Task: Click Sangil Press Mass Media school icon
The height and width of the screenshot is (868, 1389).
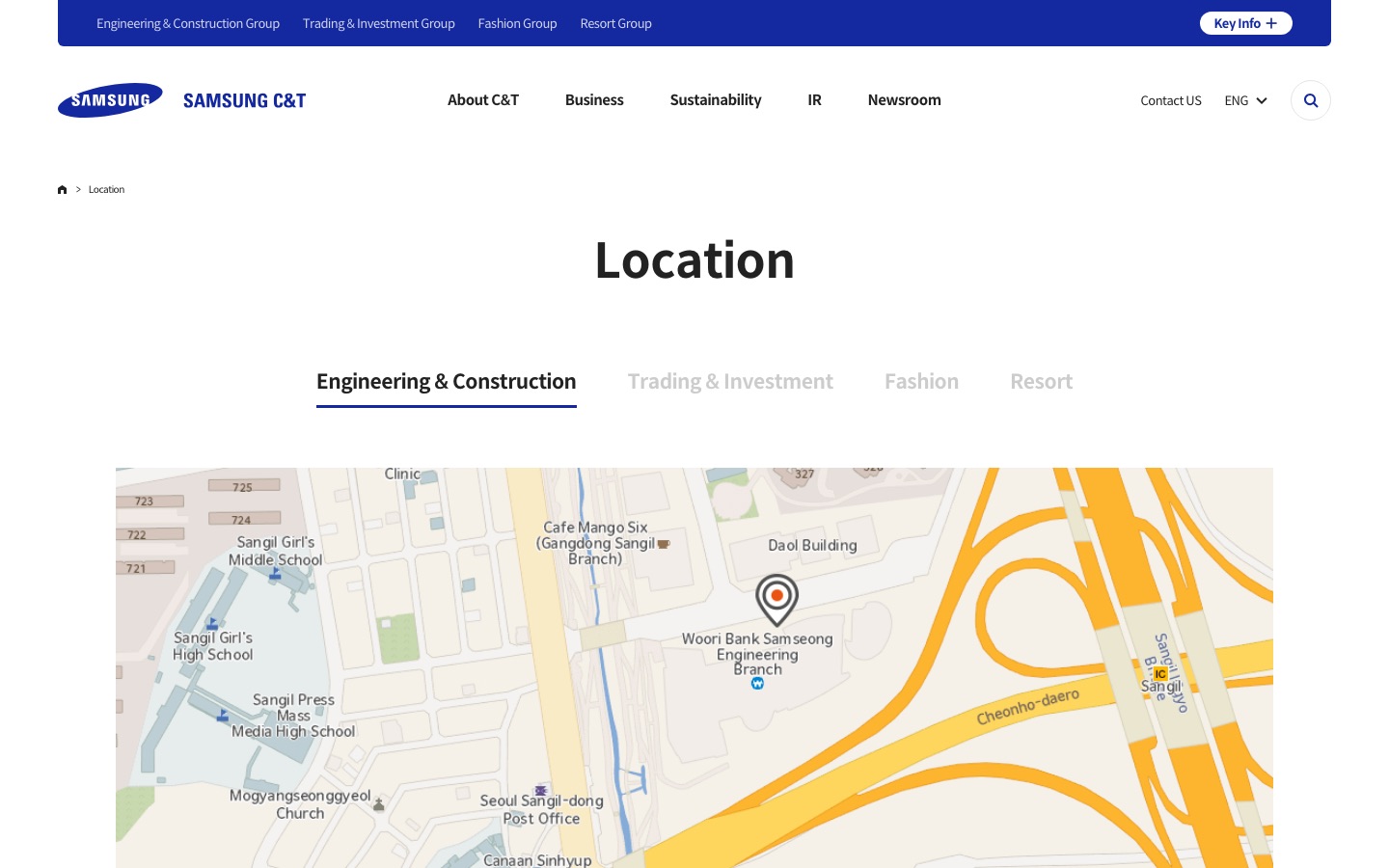Action: pos(223,716)
